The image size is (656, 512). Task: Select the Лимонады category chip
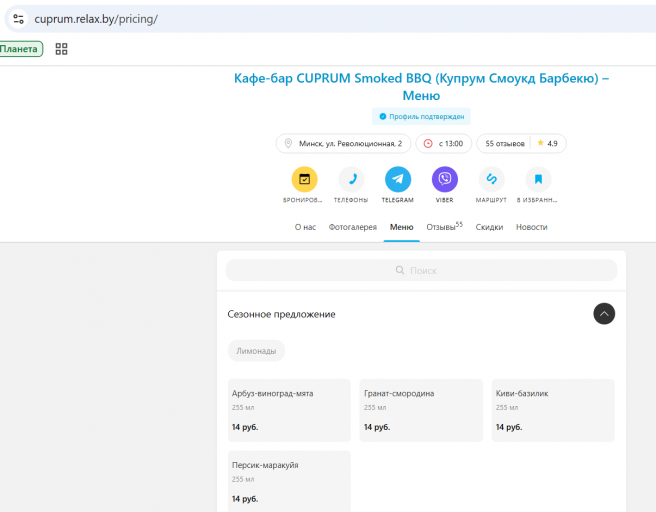pos(256,351)
